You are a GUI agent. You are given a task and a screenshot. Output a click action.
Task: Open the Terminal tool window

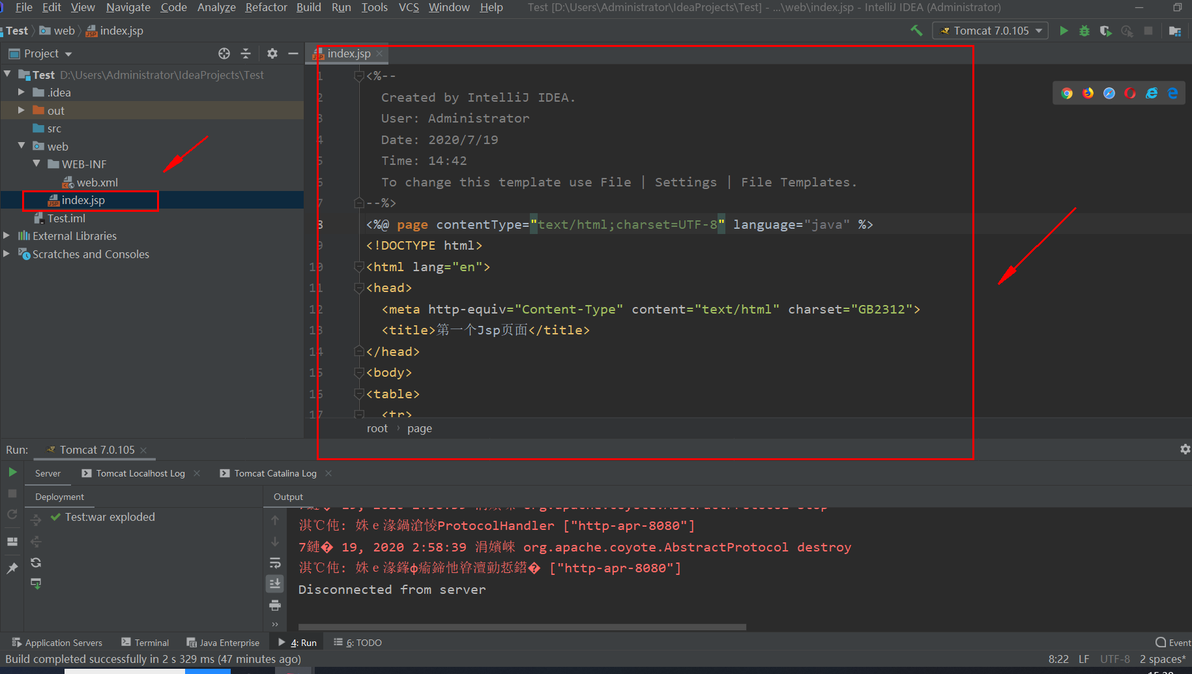(x=145, y=642)
